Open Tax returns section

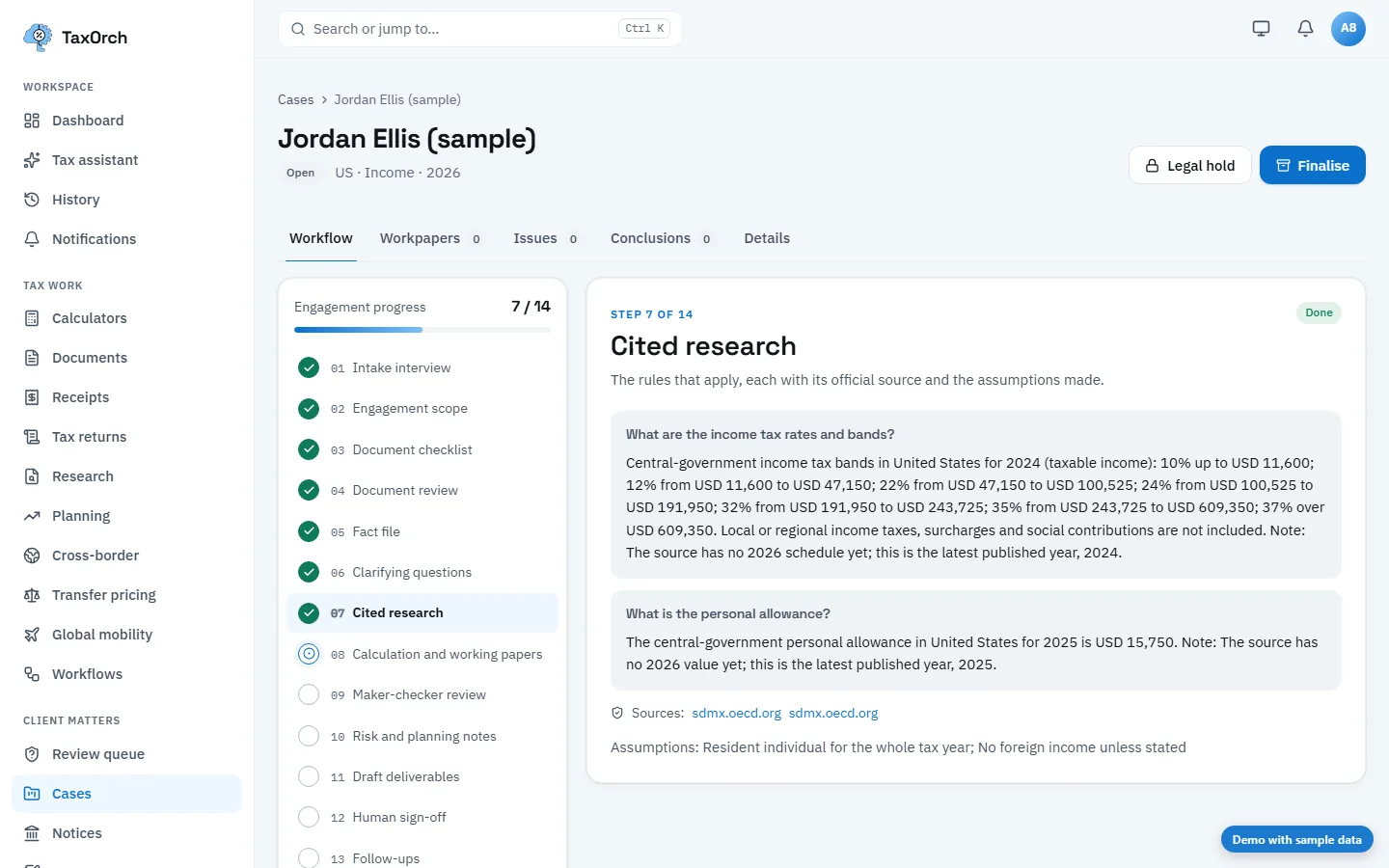[126, 437]
